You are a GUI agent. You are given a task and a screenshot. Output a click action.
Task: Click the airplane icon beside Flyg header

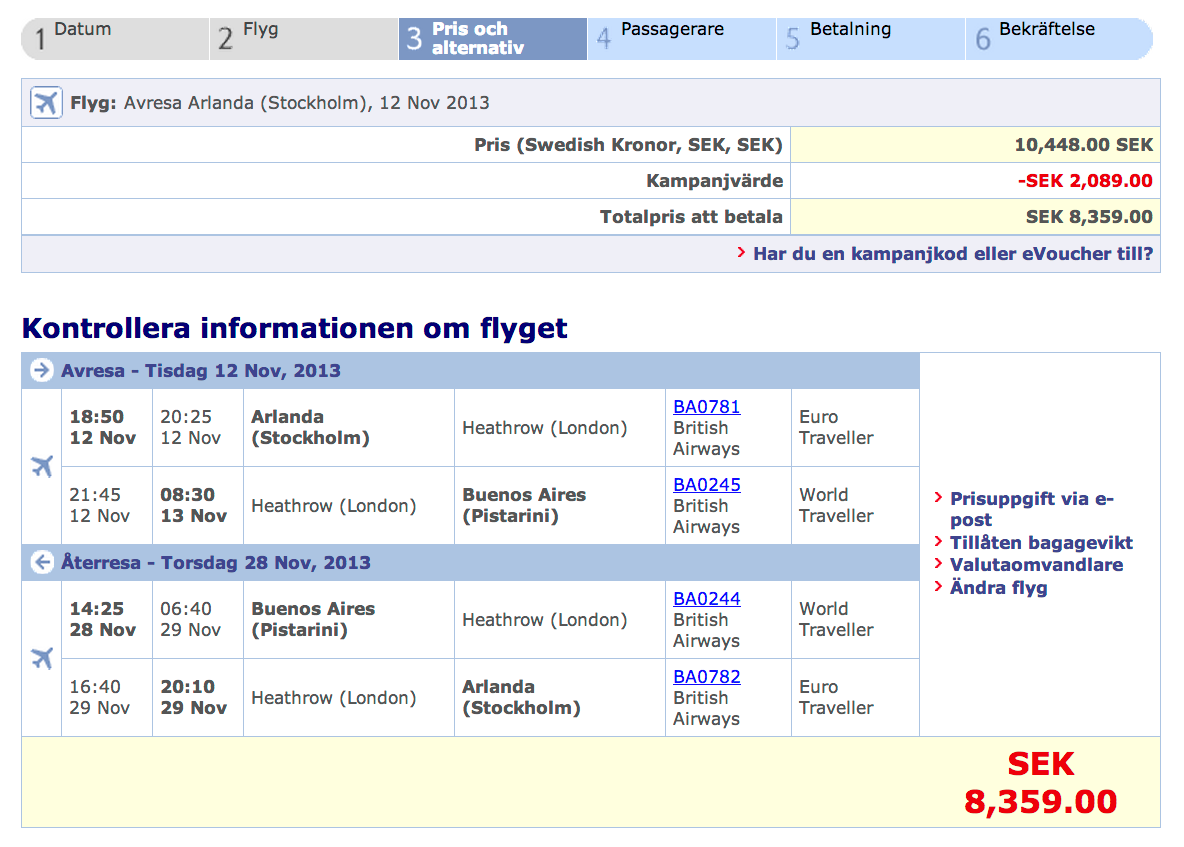coord(46,102)
